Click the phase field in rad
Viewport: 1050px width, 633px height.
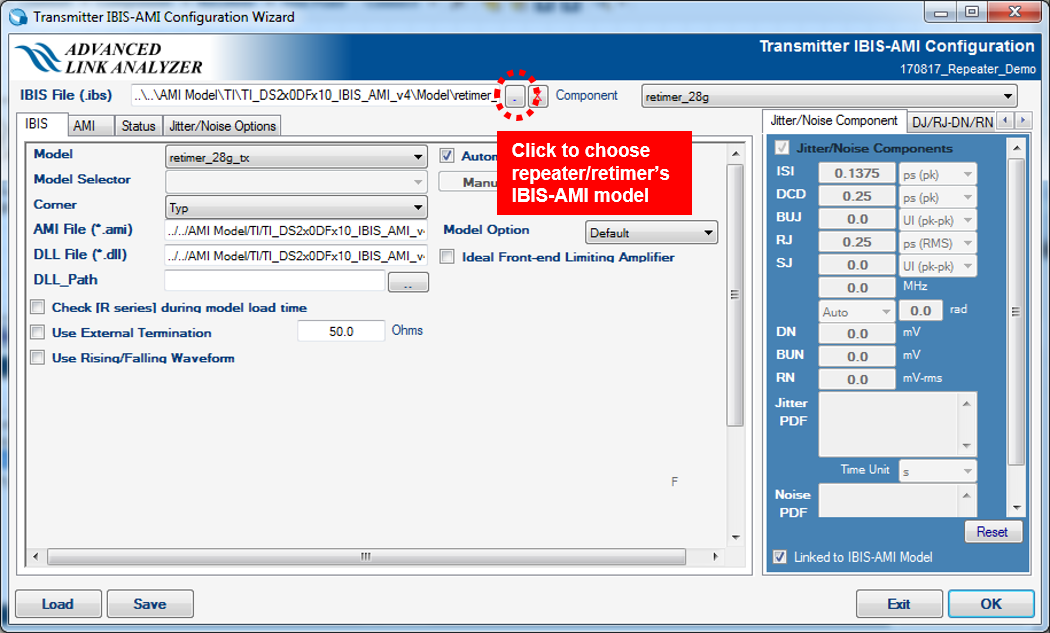click(921, 311)
